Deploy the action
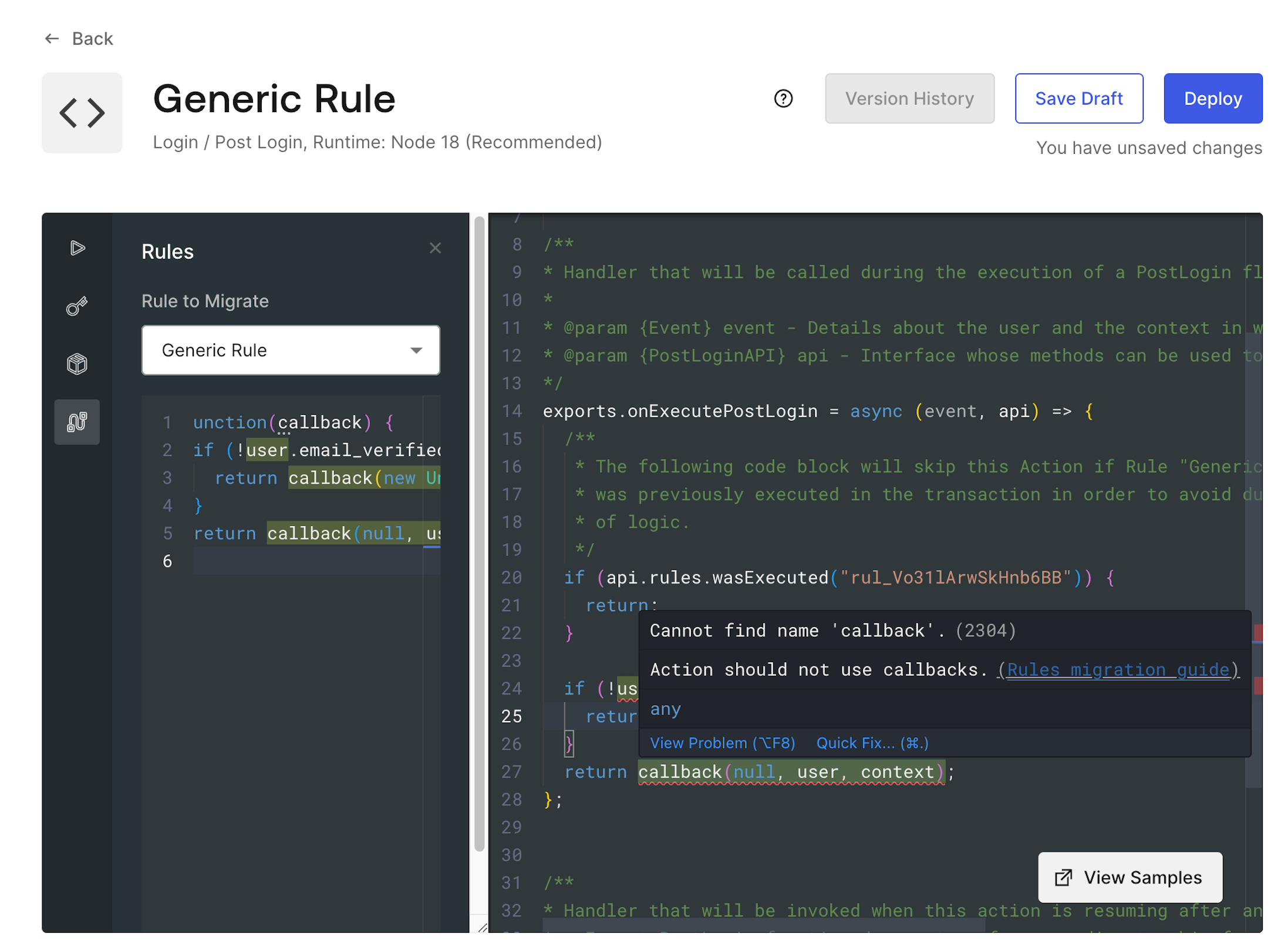The image size is (1288, 951). point(1212,99)
